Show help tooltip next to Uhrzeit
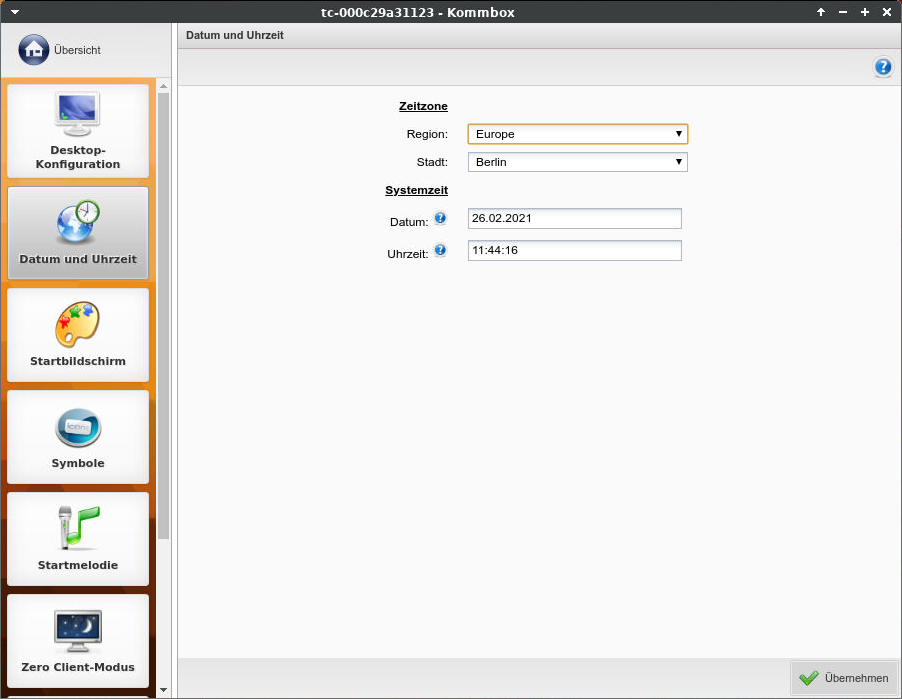 coord(440,250)
